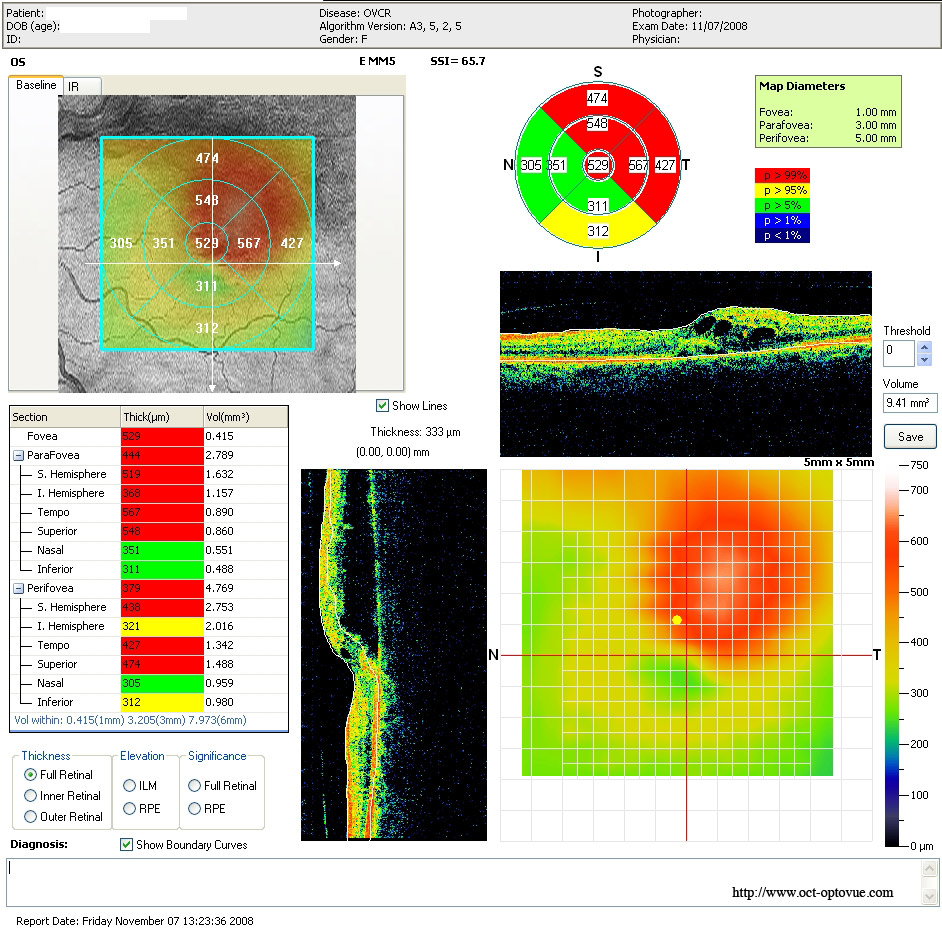The height and width of the screenshot is (929, 942).
Task: Select Full Retinal significance option
Action: pos(194,785)
